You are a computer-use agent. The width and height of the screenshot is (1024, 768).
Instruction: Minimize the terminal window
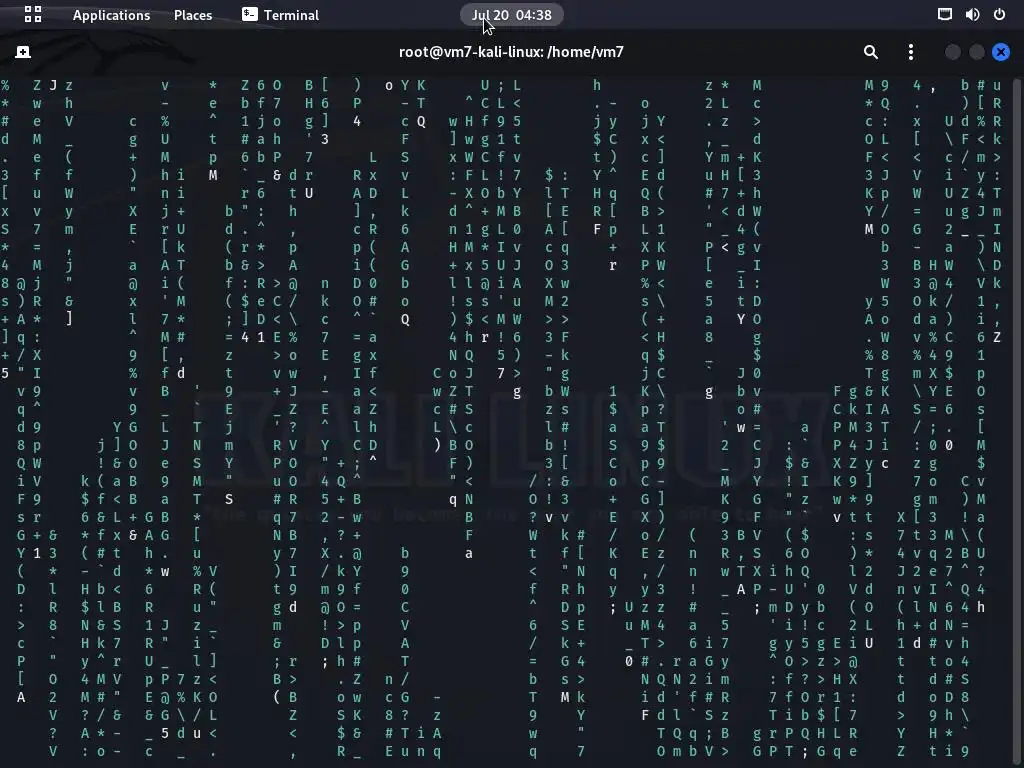point(953,52)
